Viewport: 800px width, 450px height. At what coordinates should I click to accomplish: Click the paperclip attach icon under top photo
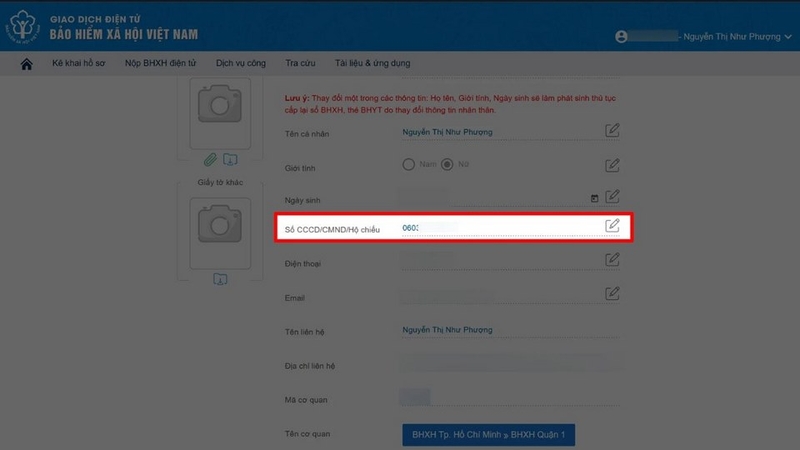coord(210,160)
